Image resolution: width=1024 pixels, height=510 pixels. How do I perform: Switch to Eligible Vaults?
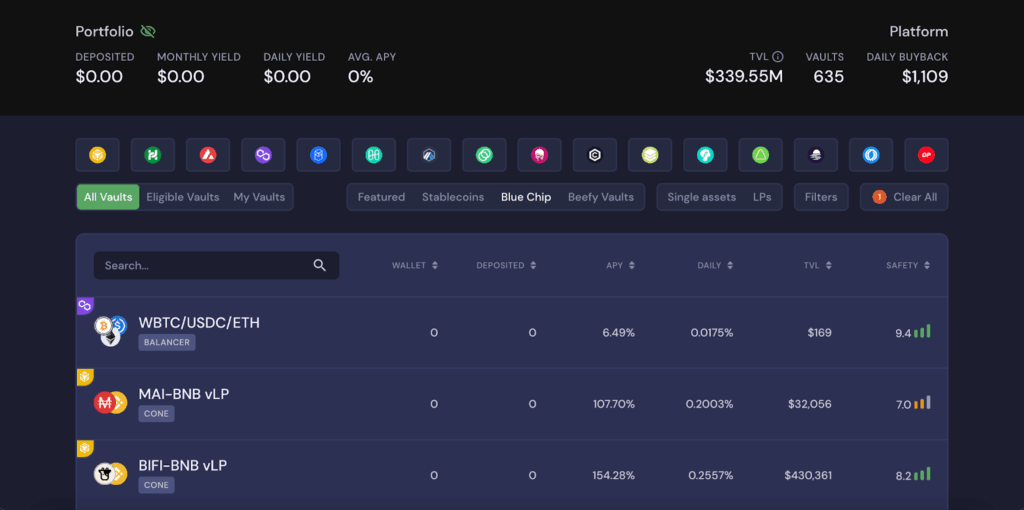click(182, 197)
